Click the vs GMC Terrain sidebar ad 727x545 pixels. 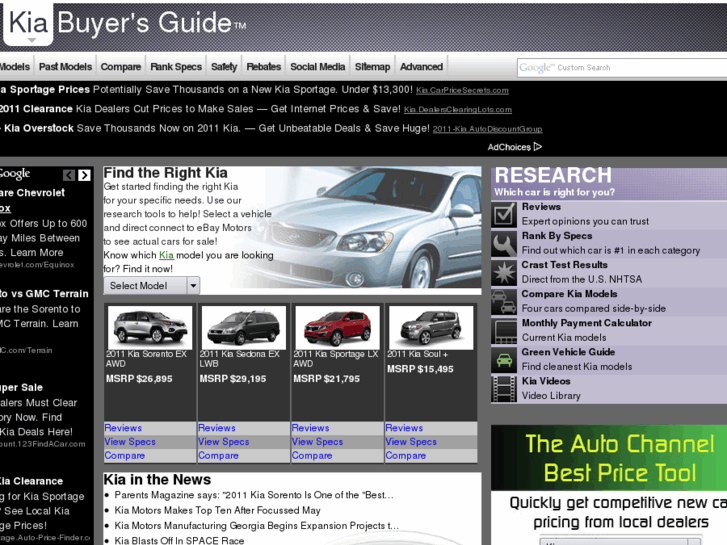(x=44, y=294)
